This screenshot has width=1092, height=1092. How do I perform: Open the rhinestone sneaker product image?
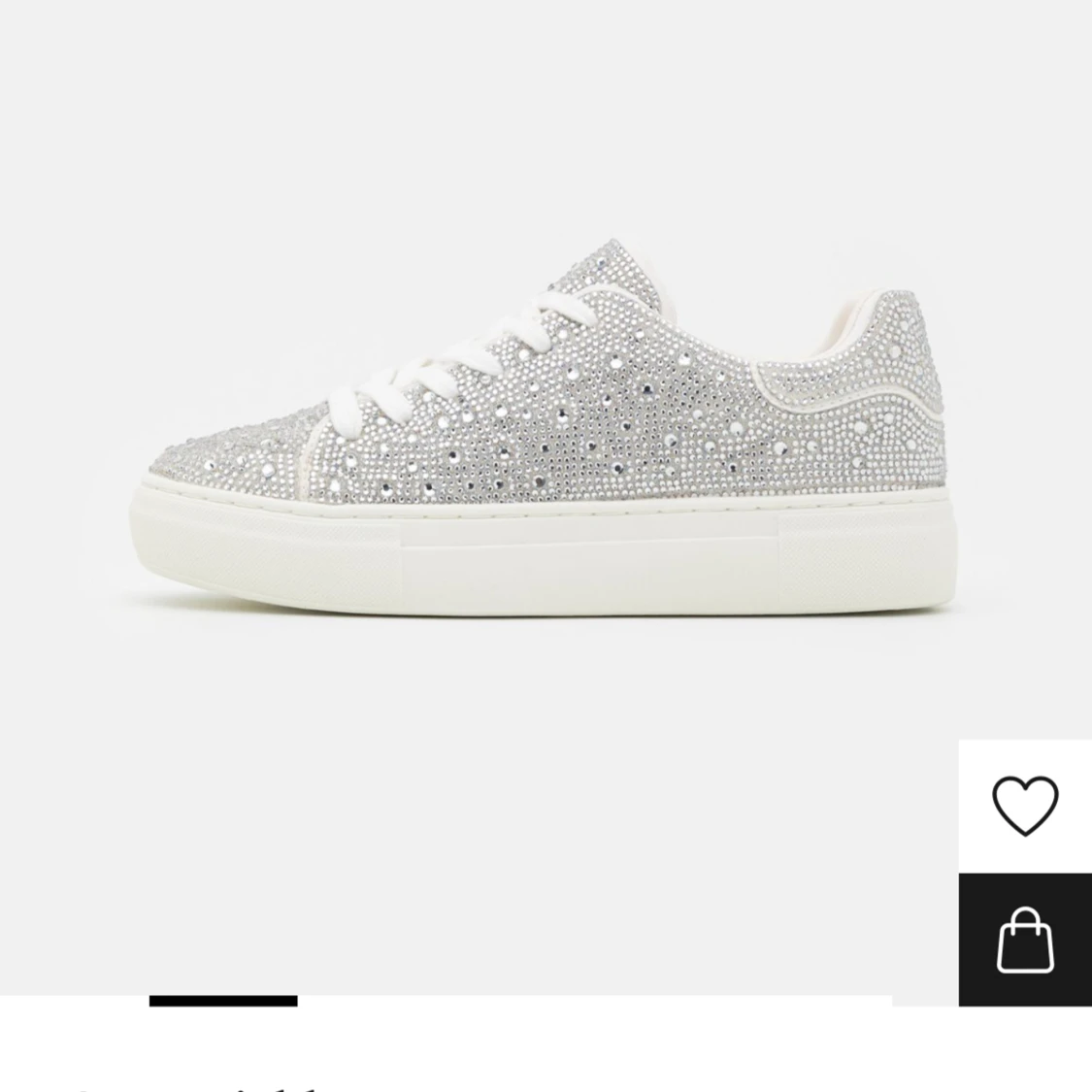coord(544,427)
